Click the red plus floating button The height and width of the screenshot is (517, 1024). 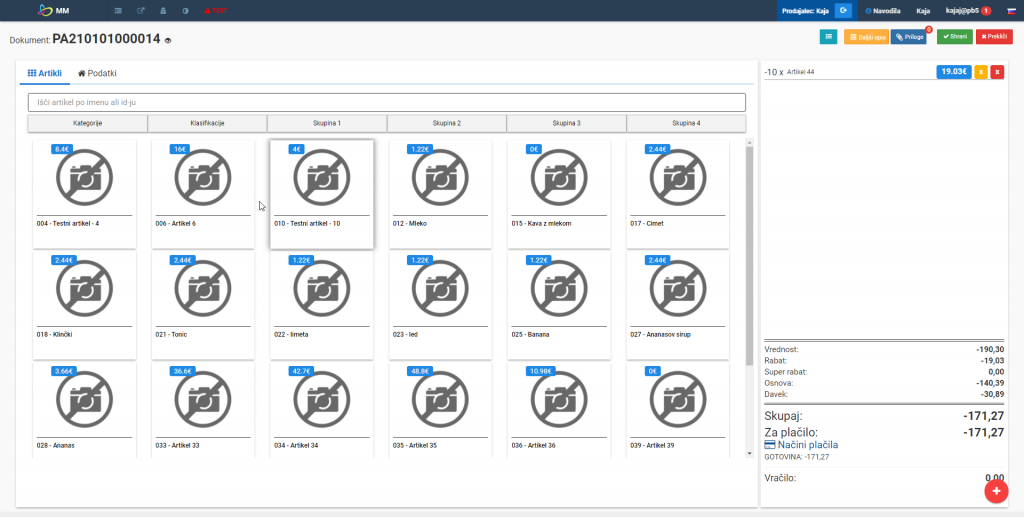pos(996,491)
